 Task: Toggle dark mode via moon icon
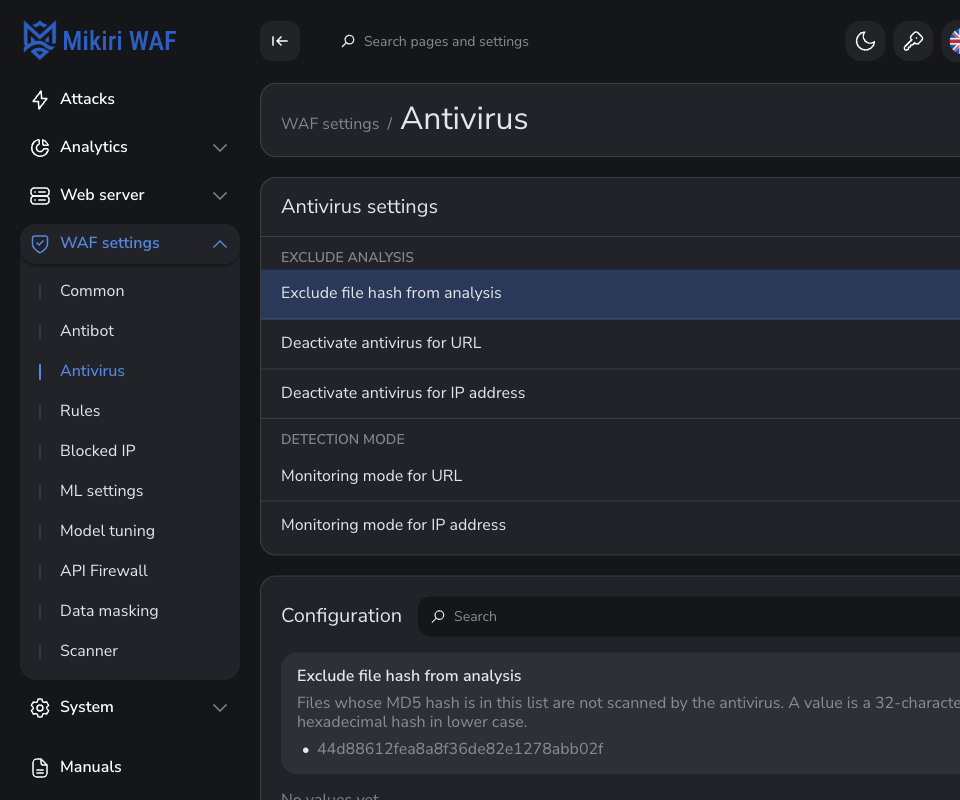865,41
